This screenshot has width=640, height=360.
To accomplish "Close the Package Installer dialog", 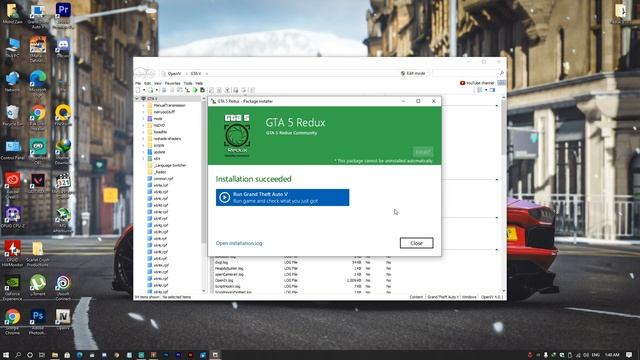I will (x=416, y=243).
